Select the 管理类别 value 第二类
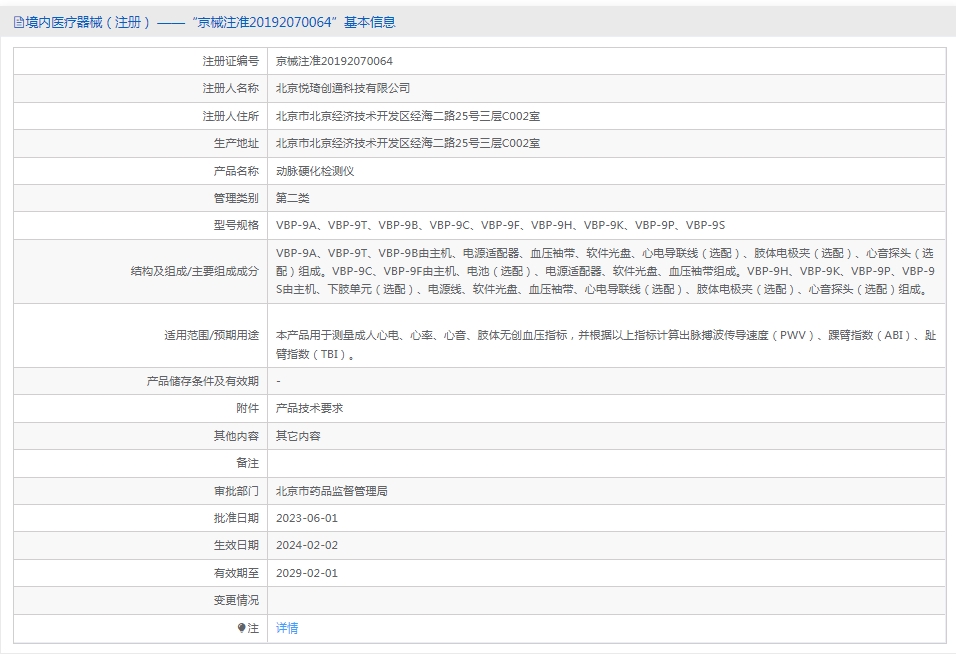This screenshot has height=654, width=956. [x=291, y=198]
